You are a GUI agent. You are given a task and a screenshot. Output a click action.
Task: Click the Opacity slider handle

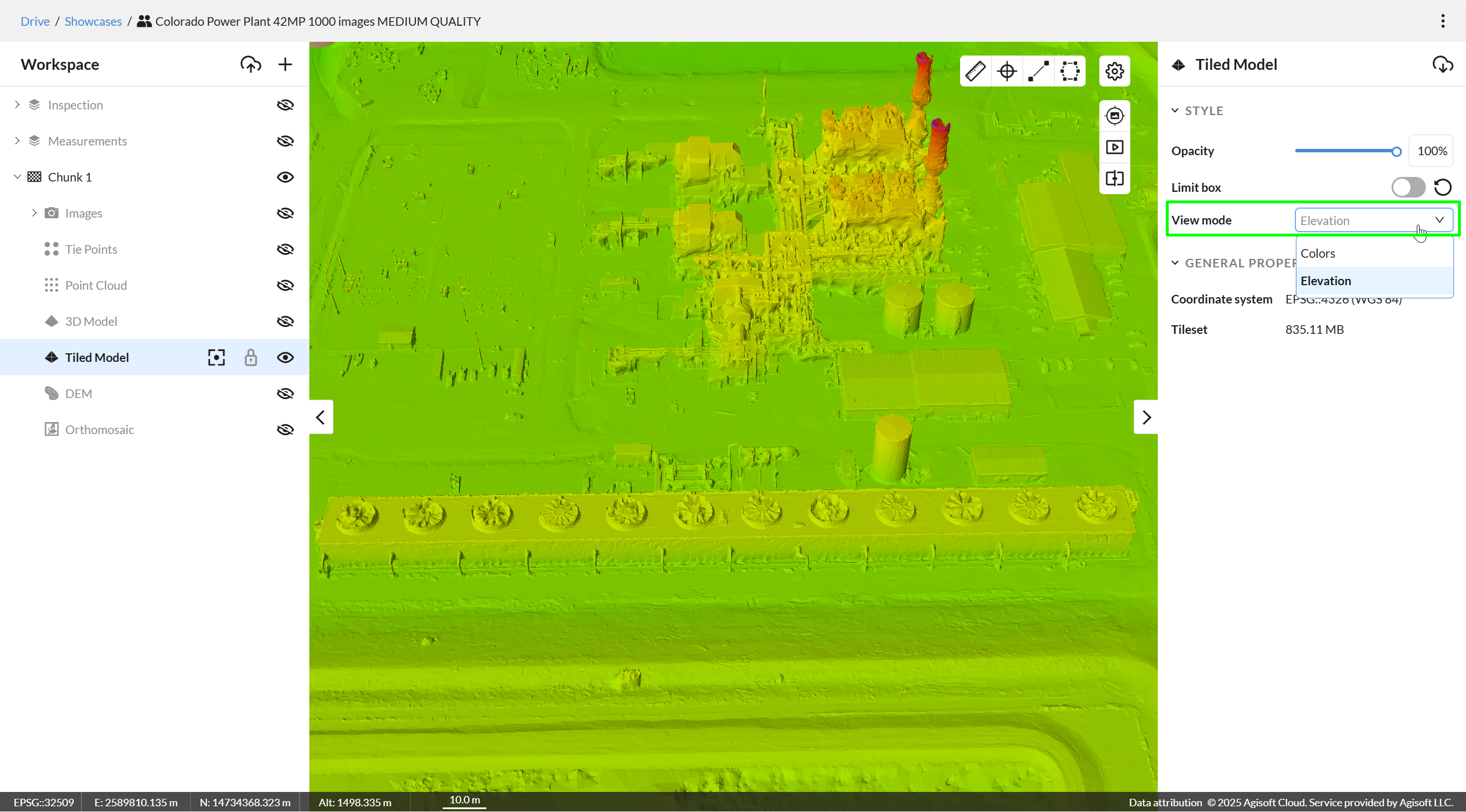click(1396, 151)
